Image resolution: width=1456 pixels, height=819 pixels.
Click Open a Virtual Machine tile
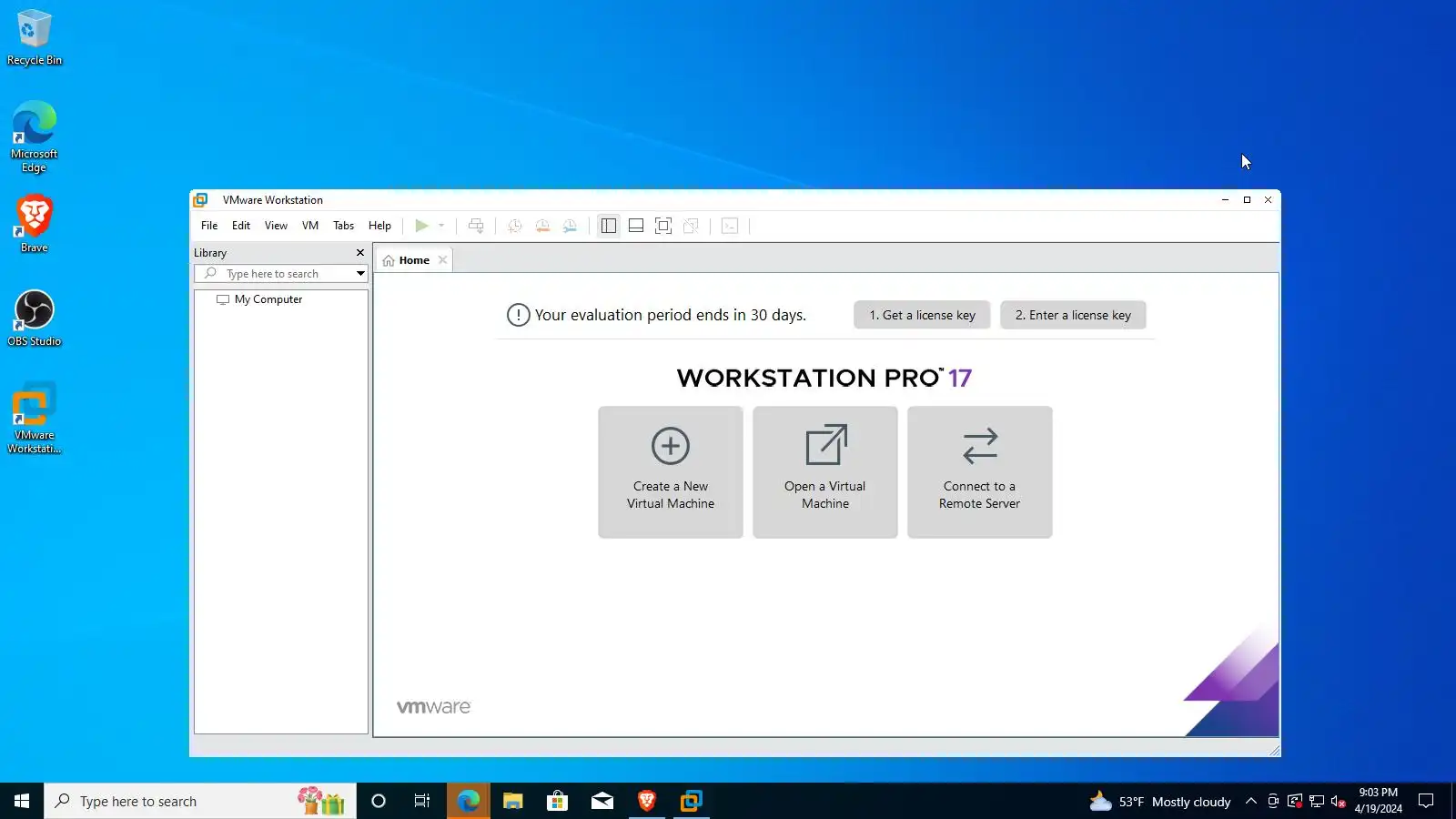point(825,472)
